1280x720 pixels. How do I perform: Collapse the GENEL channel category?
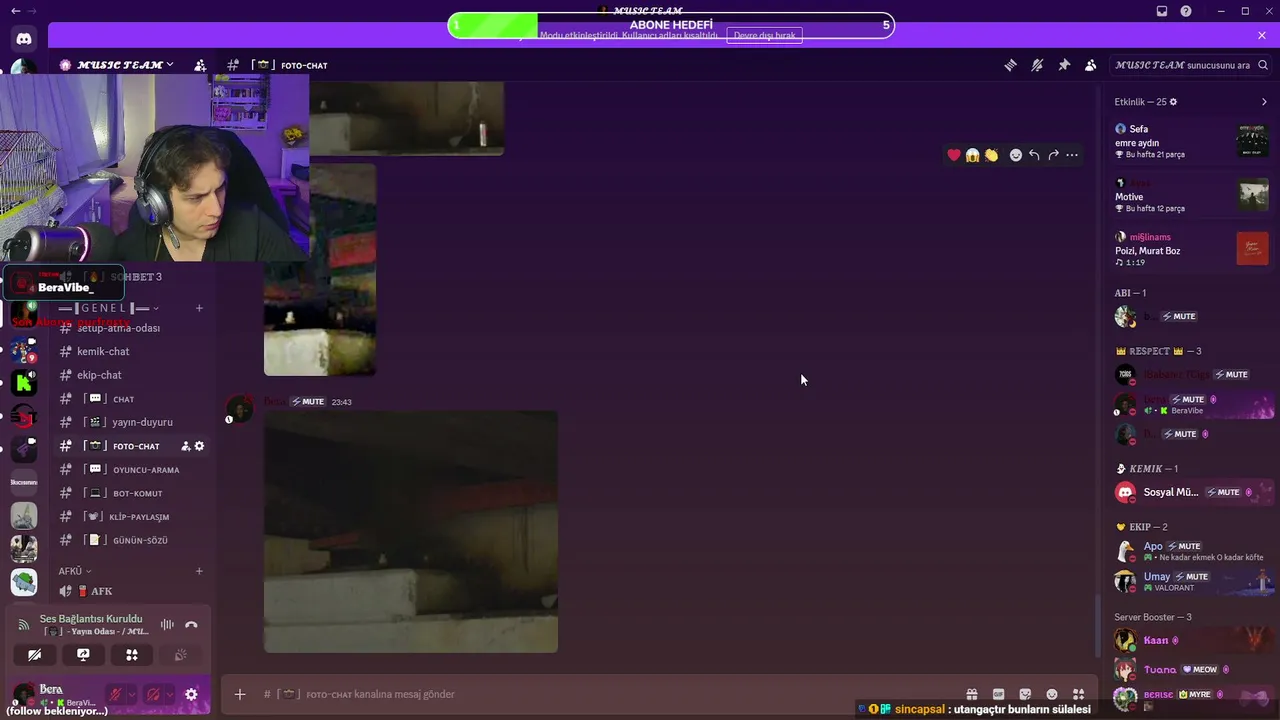pyautogui.click(x=108, y=308)
